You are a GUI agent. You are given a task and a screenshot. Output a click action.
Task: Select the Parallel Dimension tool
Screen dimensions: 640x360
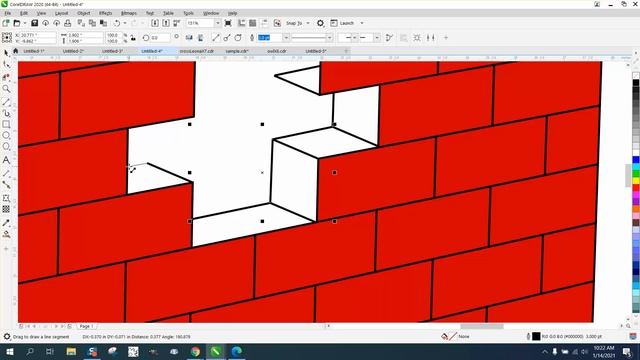[x=6, y=173]
